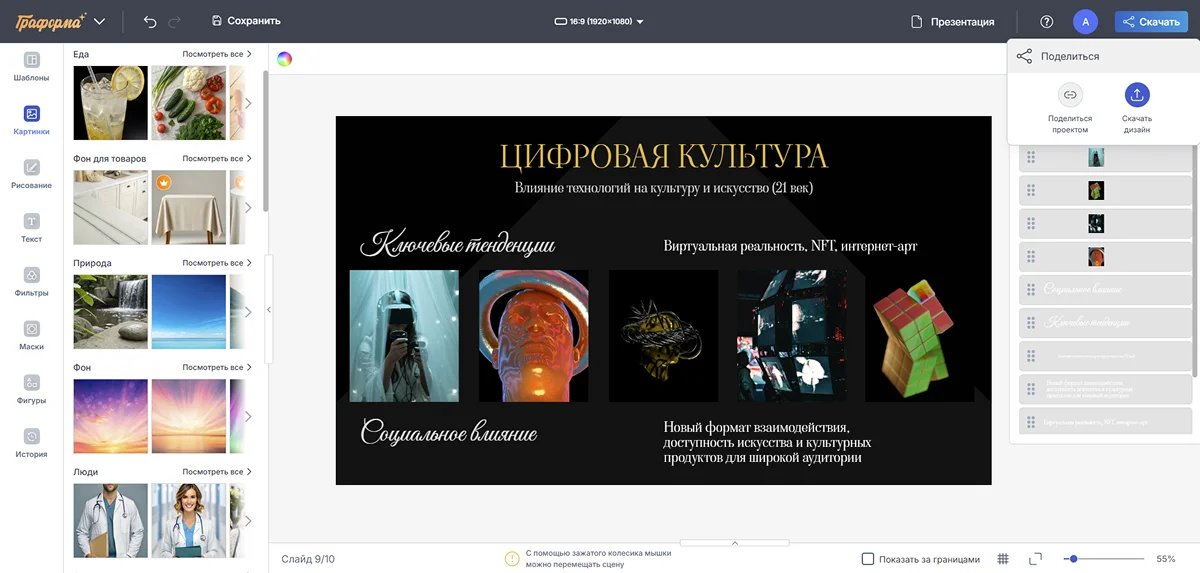Expand Природа category with Посмотреть все
Image resolution: width=1200 pixels, height=573 pixels.
point(217,263)
